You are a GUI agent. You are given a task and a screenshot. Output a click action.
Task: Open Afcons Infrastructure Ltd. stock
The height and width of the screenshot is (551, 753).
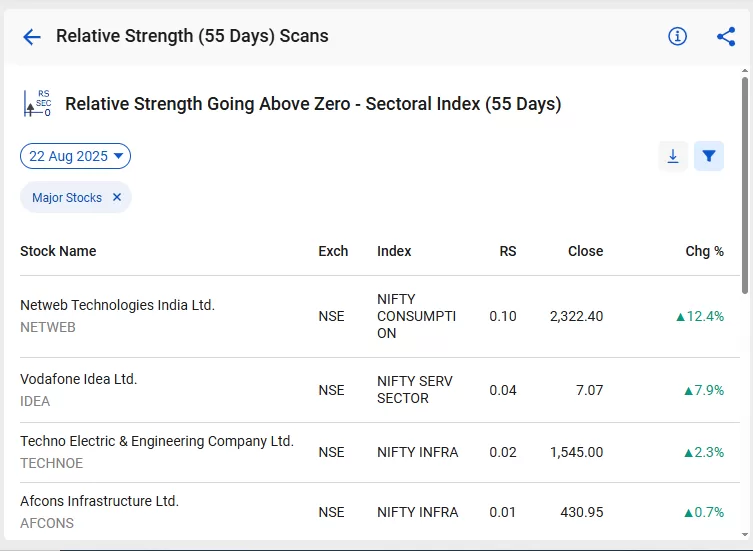(99, 501)
